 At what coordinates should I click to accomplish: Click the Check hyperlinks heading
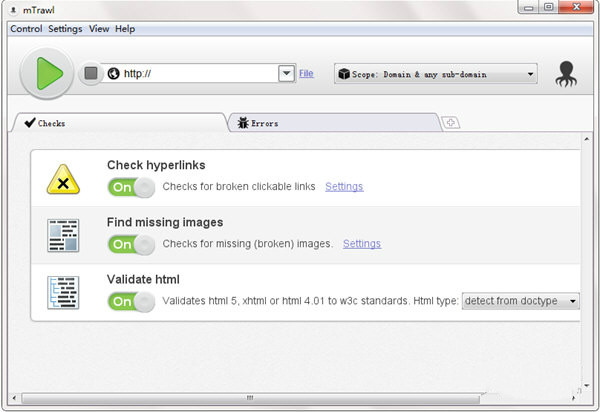pos(156,165)
